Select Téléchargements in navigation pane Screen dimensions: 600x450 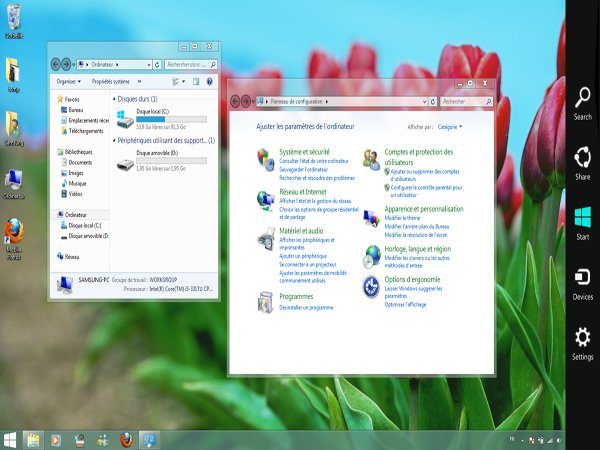(x=82, y=131)
